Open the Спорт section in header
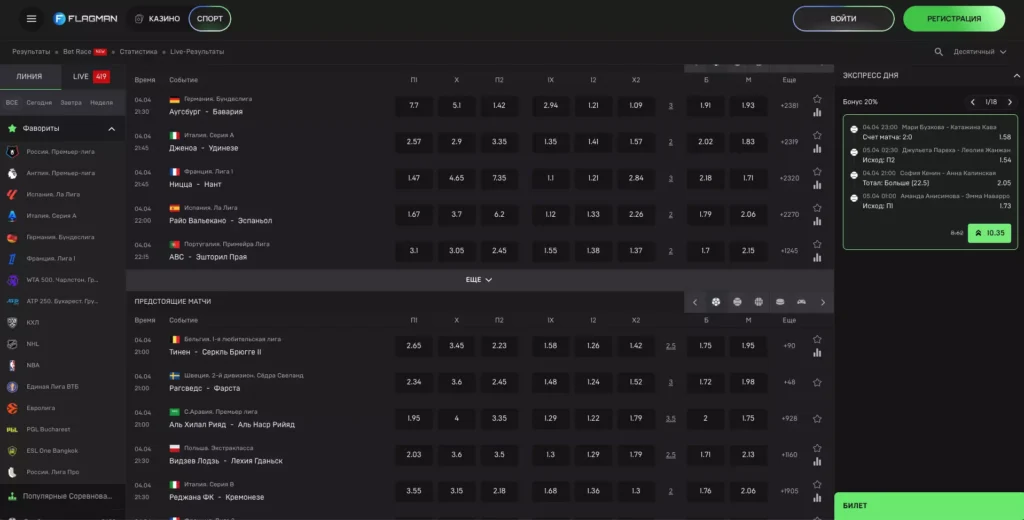The height and width of the screenshot is (520, 1024). click(x=209, y=19)
